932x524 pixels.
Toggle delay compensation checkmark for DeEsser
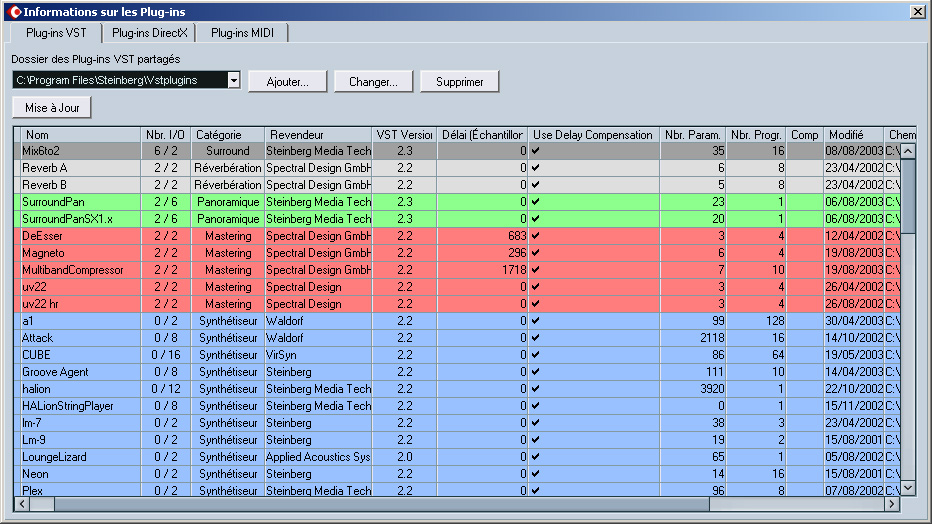click(537, 236)
